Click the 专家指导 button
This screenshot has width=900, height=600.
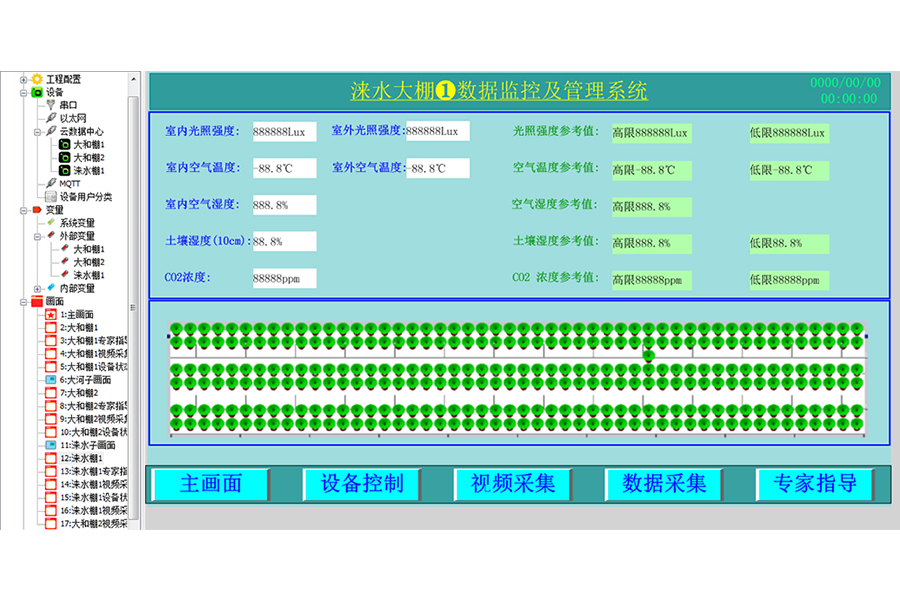click(816, 484)
